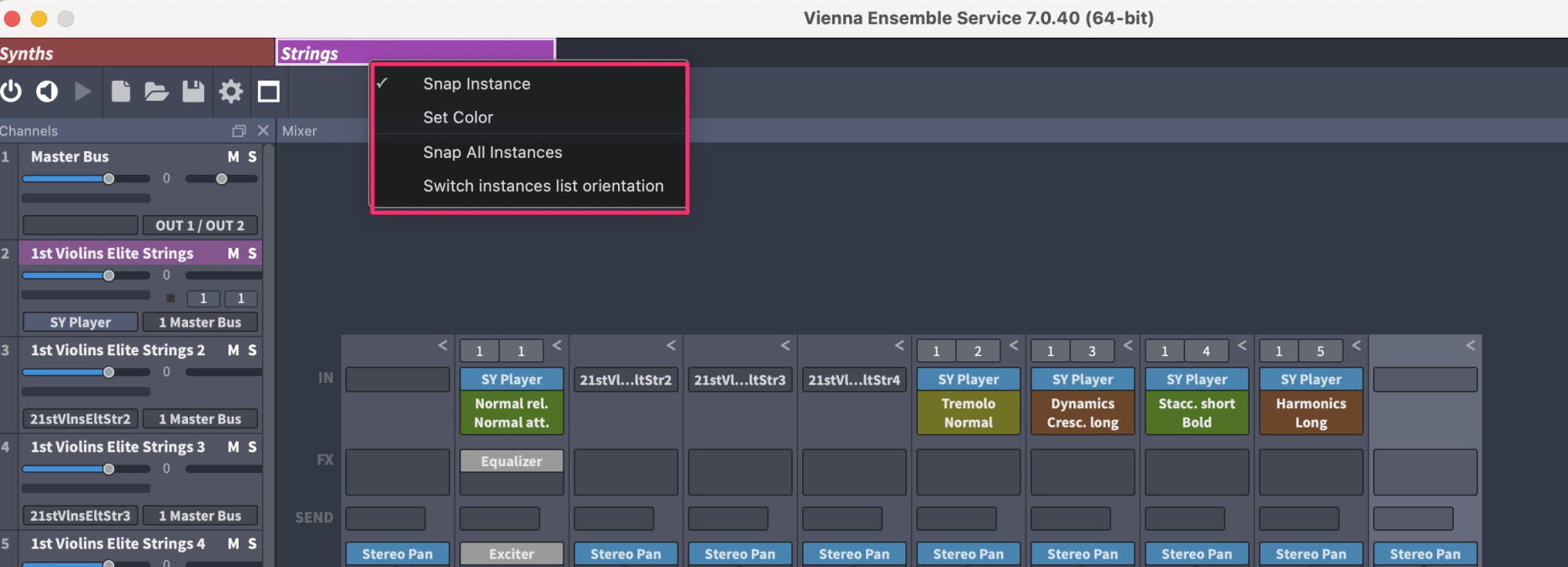Select the Master Bus channel name
This screenshot has width=1568, height=567.
[70, 157]
